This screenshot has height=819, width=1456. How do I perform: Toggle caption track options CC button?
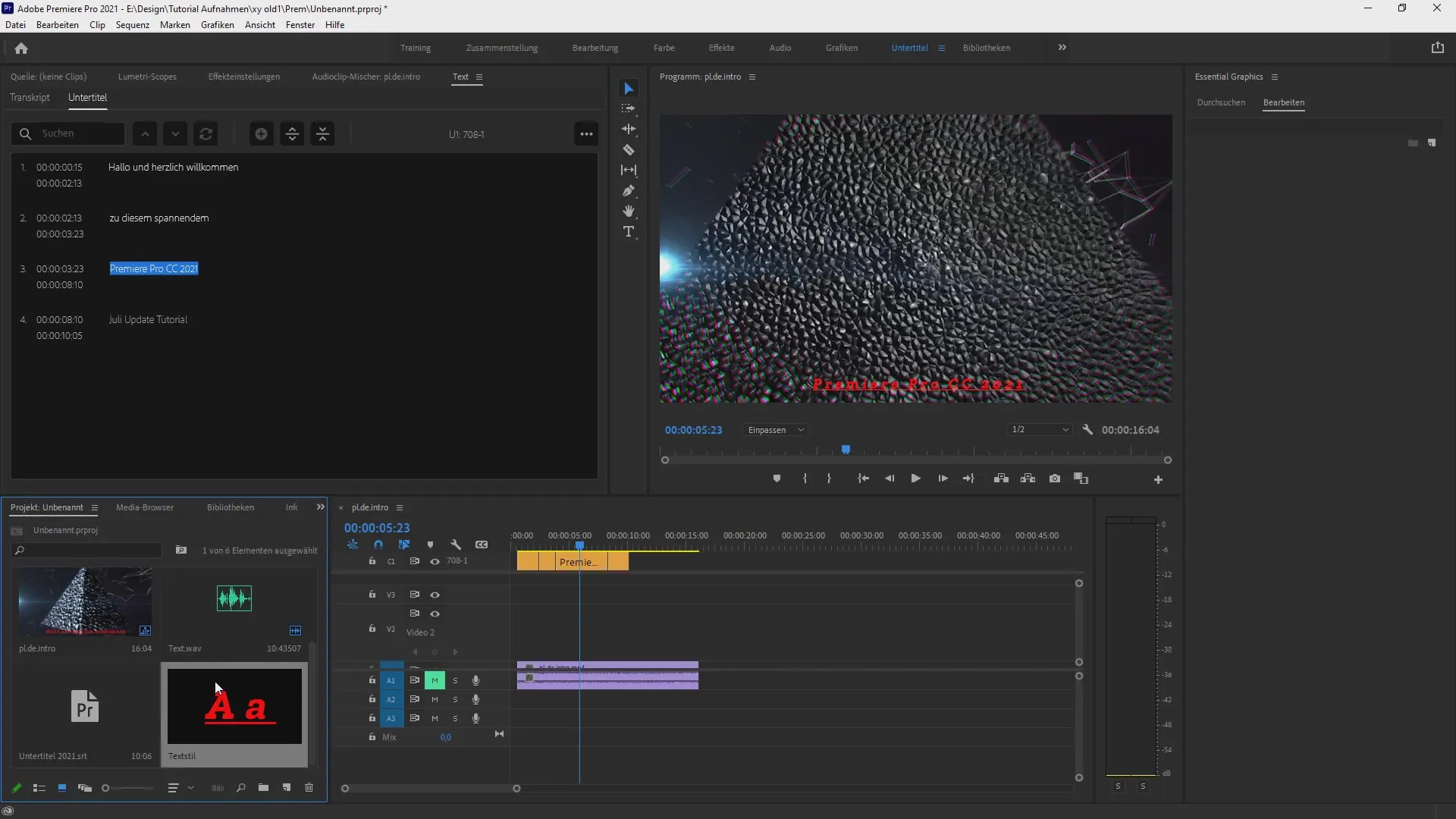pyautogui.click(x=482, y=544)
